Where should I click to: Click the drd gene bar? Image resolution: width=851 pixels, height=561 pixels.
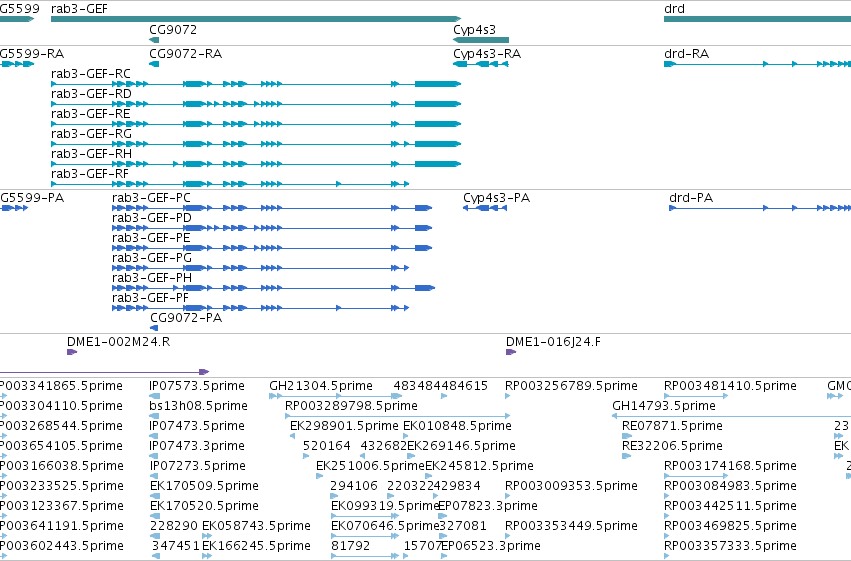pyautogui.click(x=757, y=19)
